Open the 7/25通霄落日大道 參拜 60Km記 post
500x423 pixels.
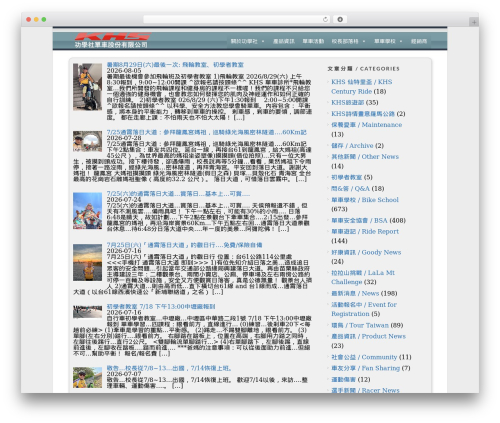(206, 132)
